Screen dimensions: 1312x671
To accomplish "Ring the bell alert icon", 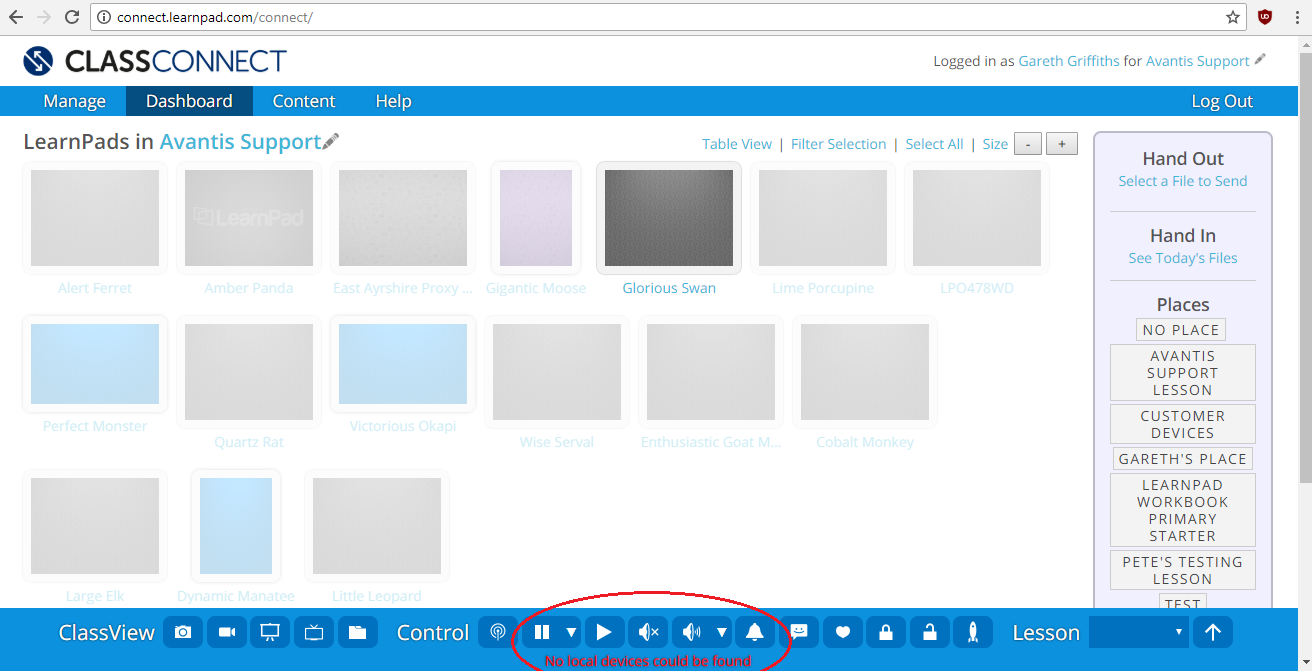I will (755, 632).
